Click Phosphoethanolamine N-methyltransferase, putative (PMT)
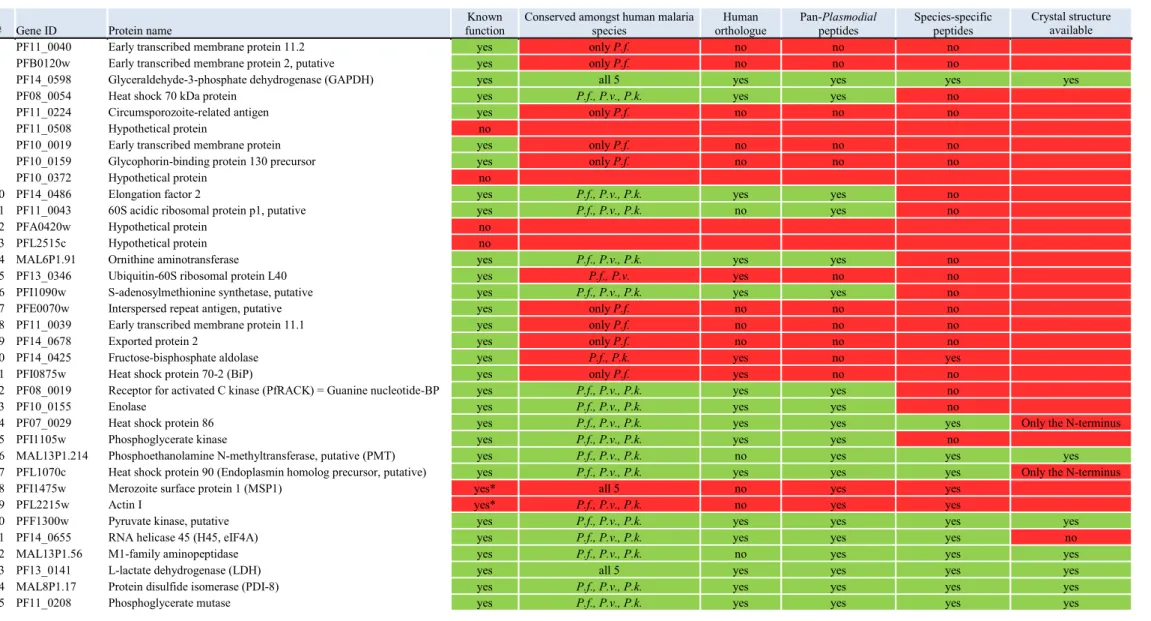This screenshot has height=621, width=1151. click(252, 456)
